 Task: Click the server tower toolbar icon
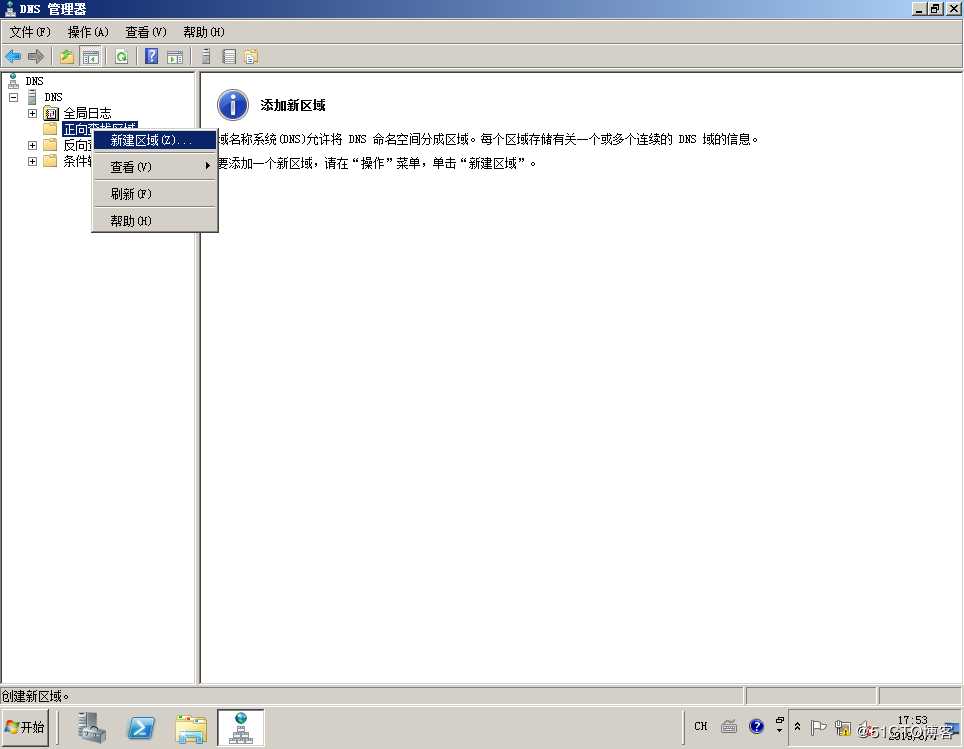click(x=207, y=57)
